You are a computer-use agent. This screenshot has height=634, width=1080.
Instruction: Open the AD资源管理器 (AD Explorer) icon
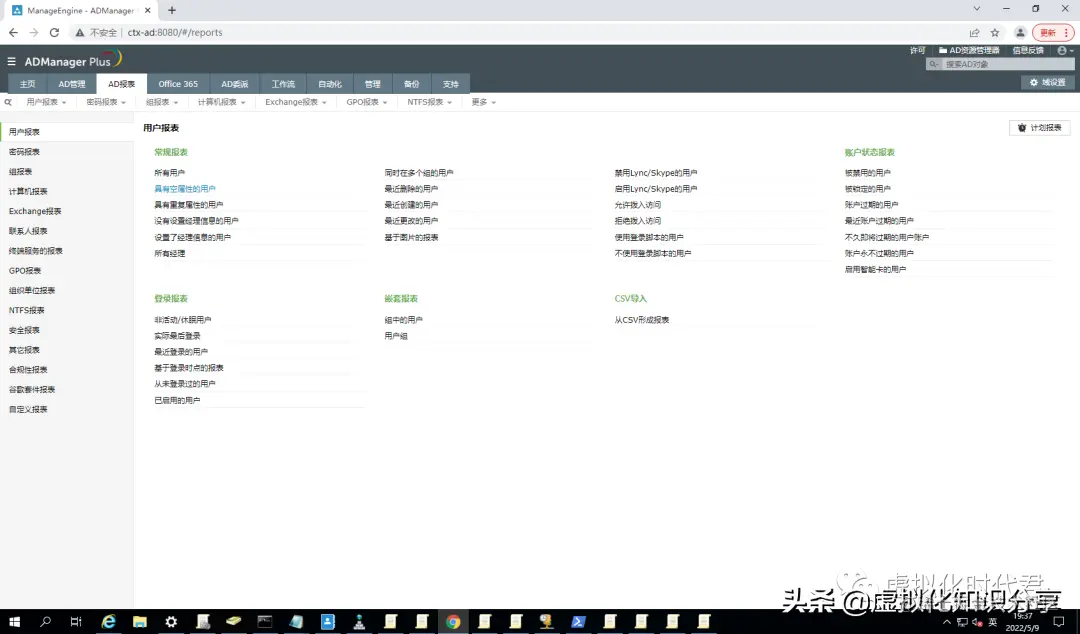(x=941, y=49)
